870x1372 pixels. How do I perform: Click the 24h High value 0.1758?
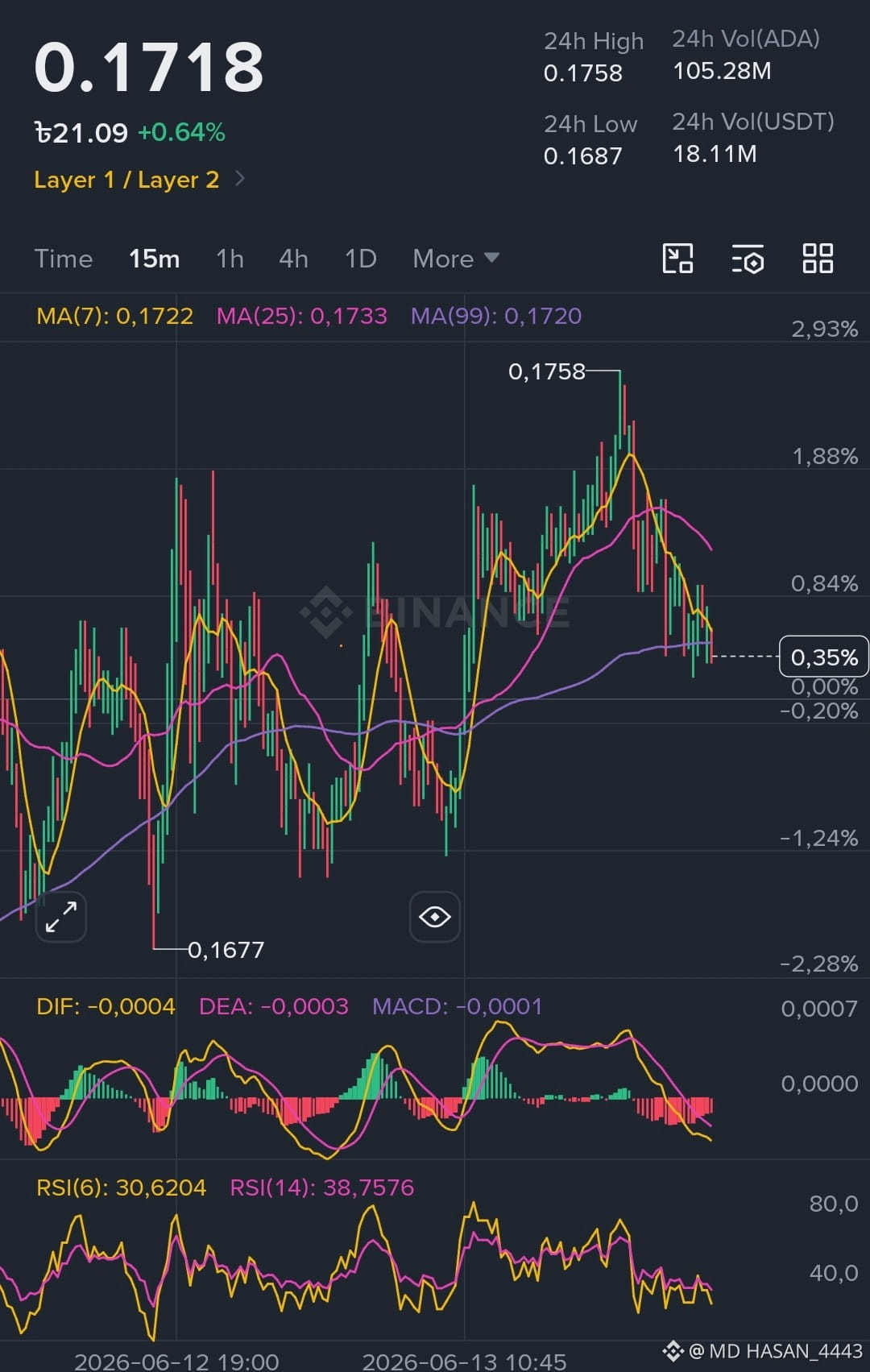tap(583, 73)
